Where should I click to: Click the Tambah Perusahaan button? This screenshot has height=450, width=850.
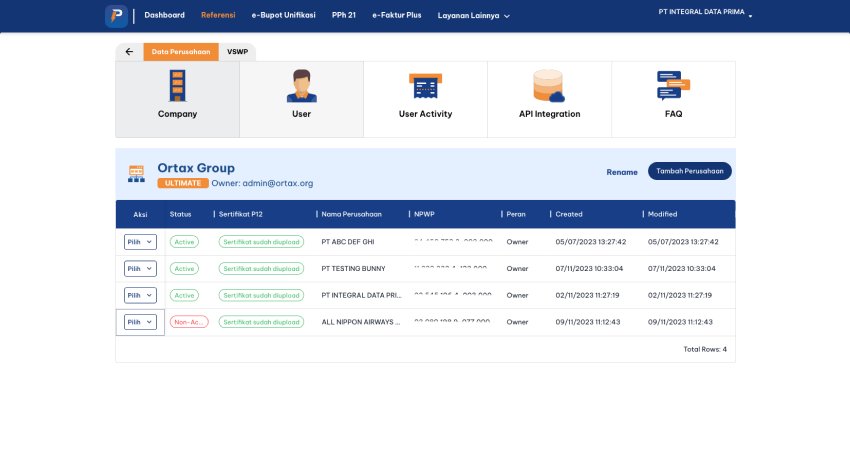(x=689, y=171)
